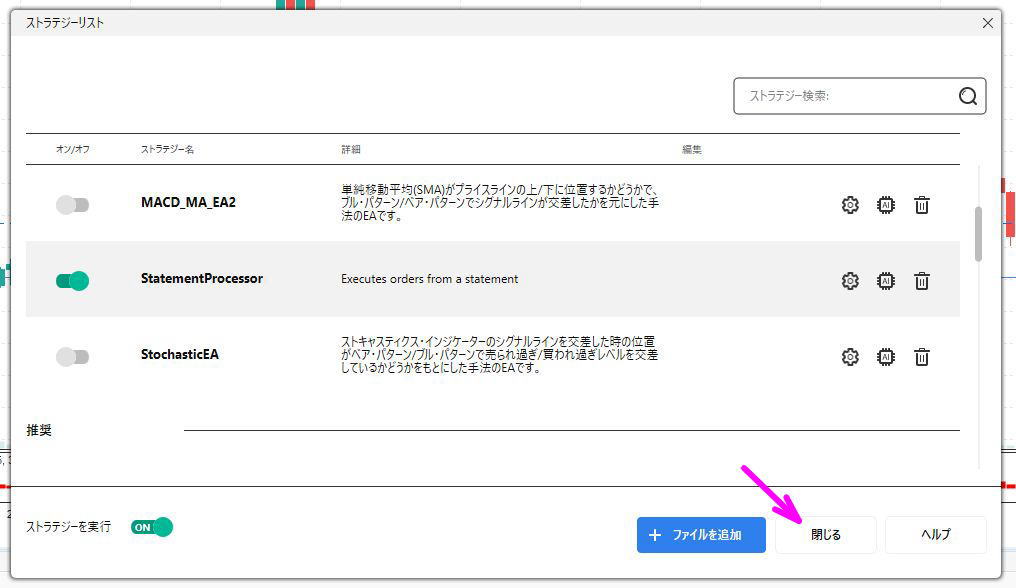Click the AI icon for MACD_MA_EA2
1016x588 pixels.
886,204
